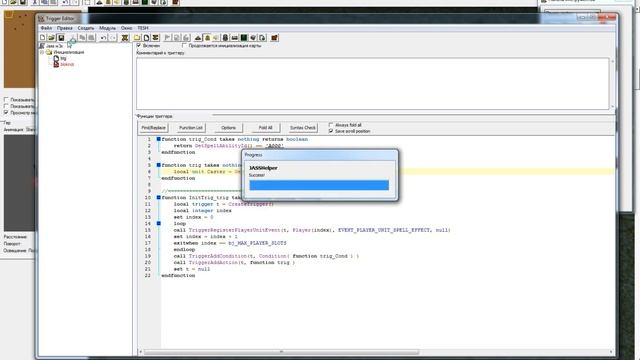Click the New Event flag icon
Image resolution: width=640 pixels, height=360 pixels.
coord(167,38)
